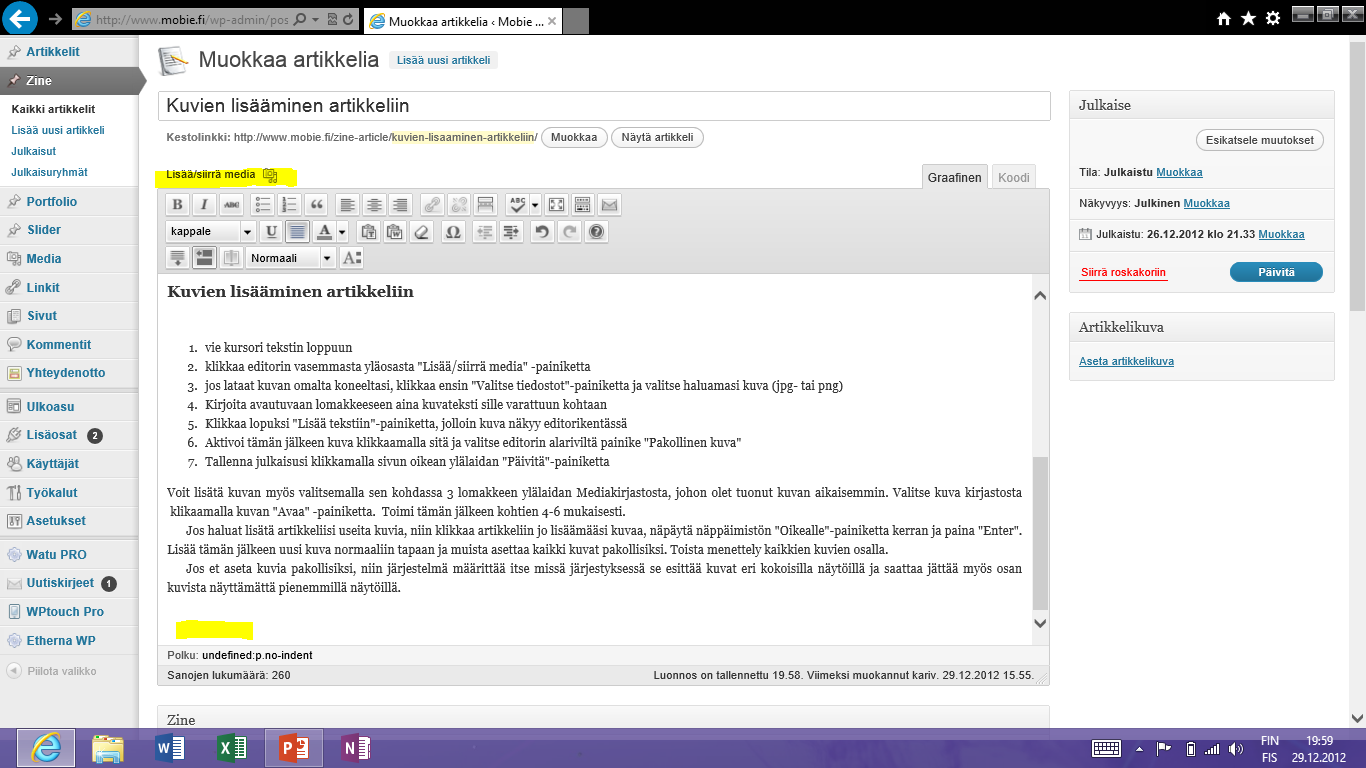Click the paste from Word icon

(x=394, y=232)
